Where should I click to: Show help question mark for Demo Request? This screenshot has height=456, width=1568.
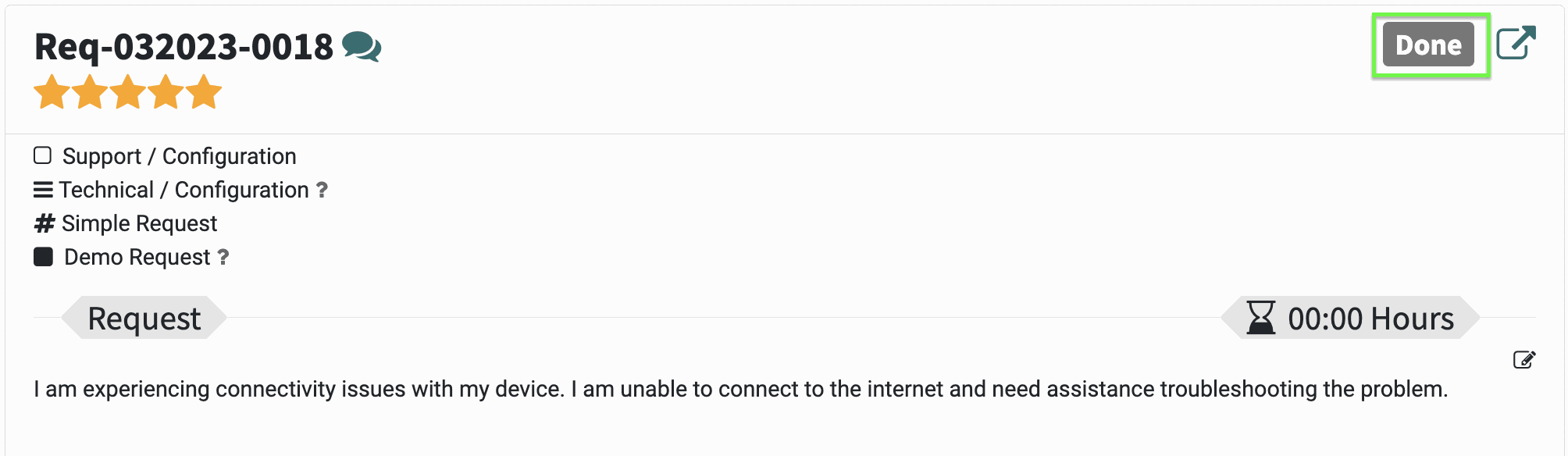pyautogui.click(x=223, y=257)
